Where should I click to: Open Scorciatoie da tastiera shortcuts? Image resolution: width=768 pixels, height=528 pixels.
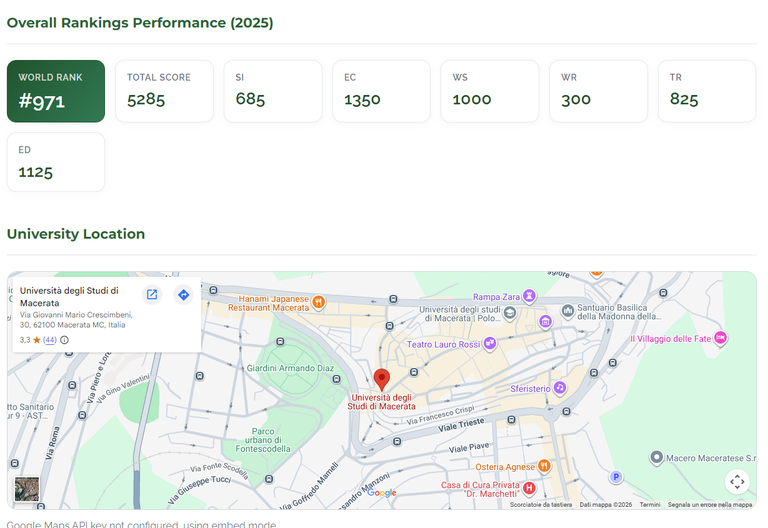click(541, 504)
